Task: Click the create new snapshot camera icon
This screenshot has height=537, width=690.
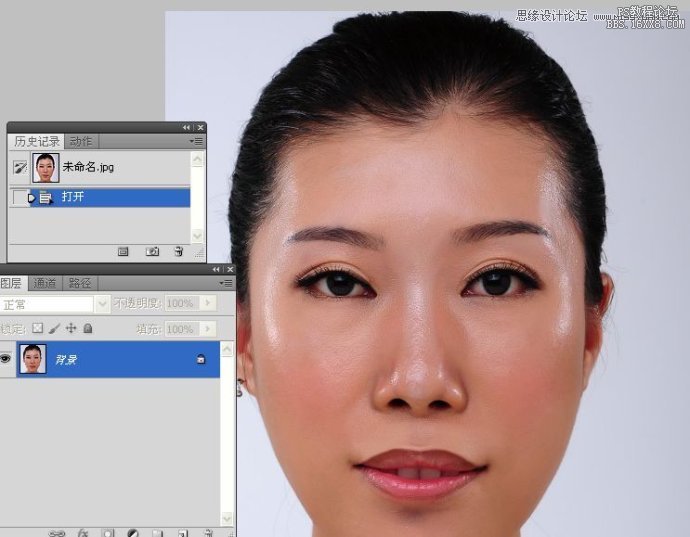Action: pyautogui.click(x=152, y=252)
